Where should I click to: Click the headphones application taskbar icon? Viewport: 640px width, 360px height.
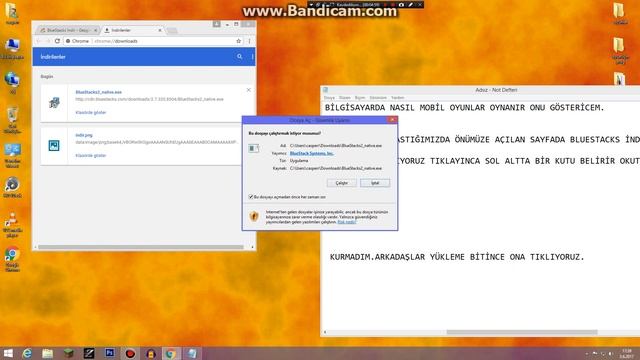click(151, 353)
